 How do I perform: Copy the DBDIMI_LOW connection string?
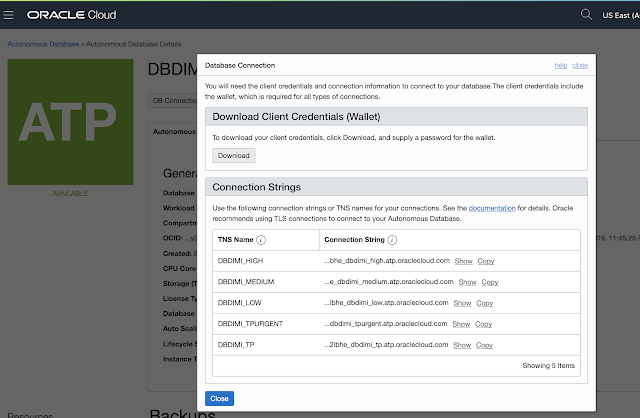(484, 303)
